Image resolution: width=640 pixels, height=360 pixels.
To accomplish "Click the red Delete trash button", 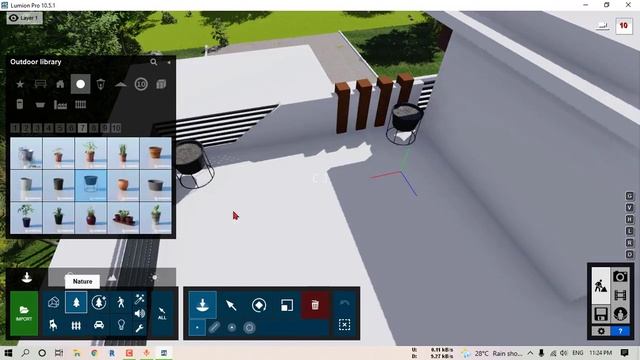I will [315, 305].
